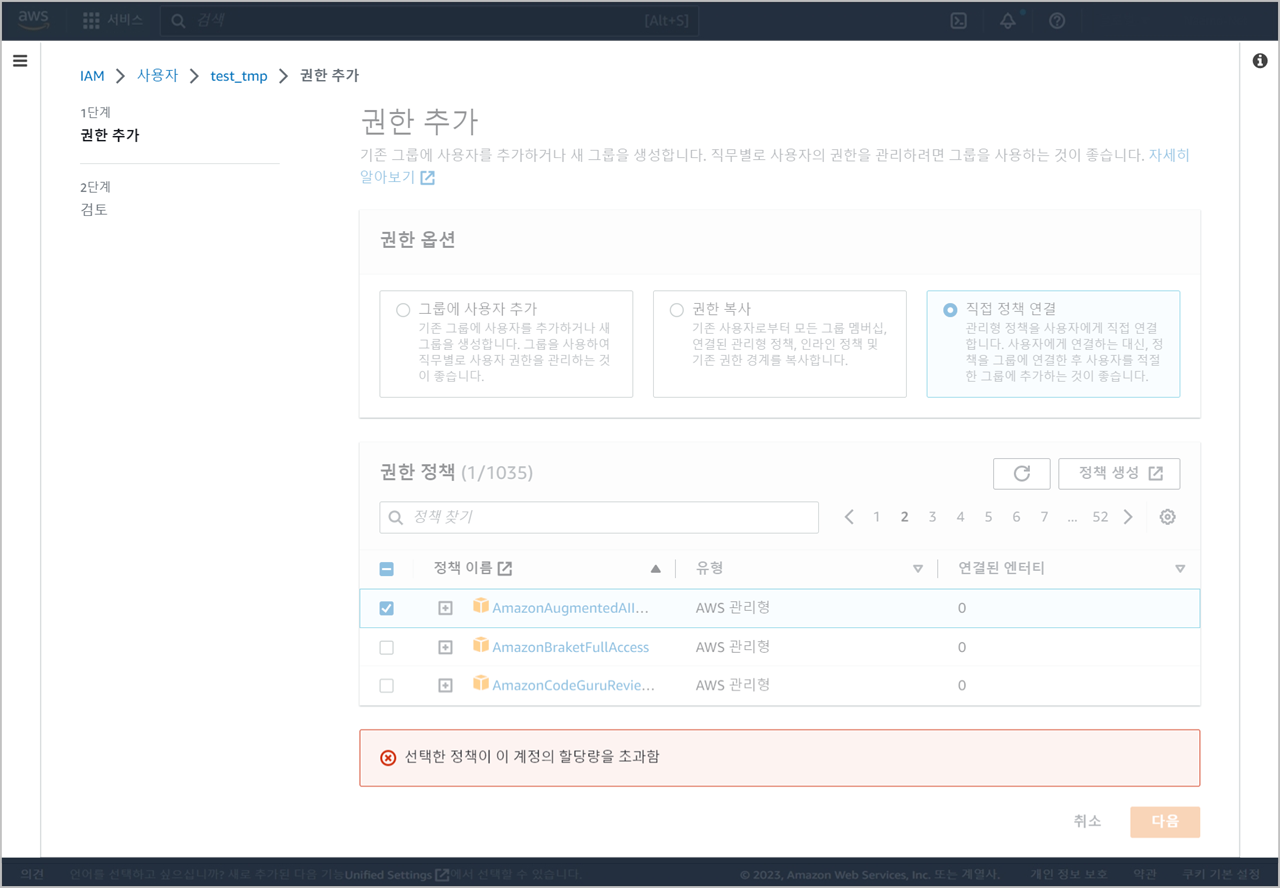Click the users breadcrumb link
The image size is (1280, 888).
(x=157, y=75)
